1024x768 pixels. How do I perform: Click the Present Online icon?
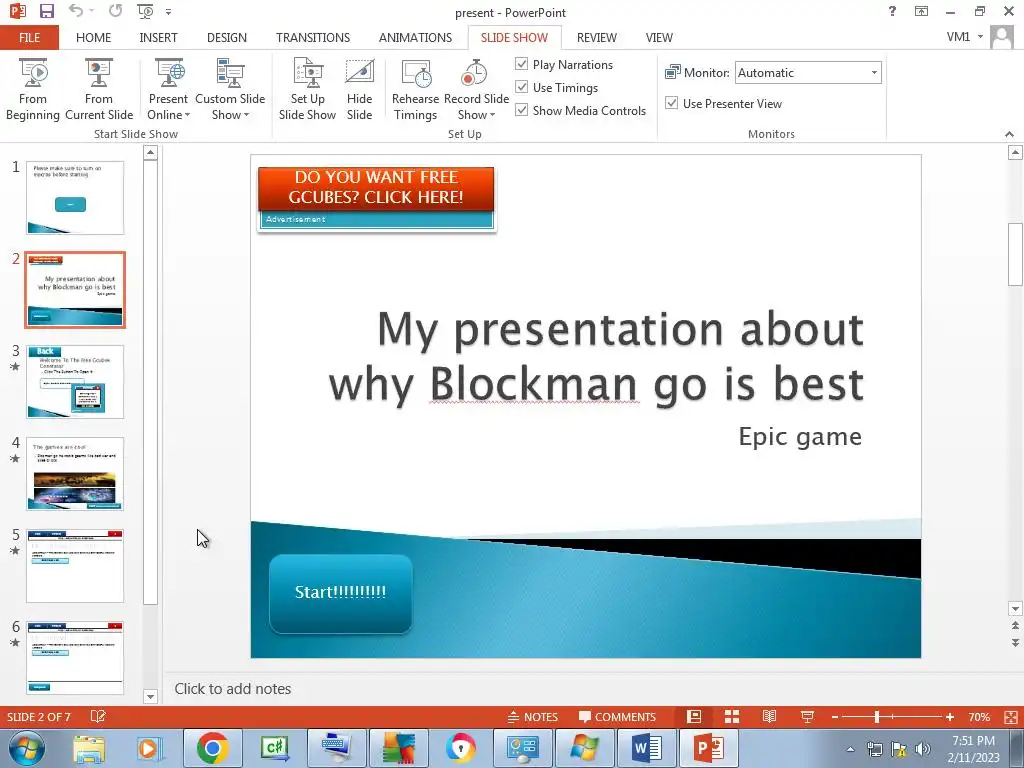(x=168, y=72)
